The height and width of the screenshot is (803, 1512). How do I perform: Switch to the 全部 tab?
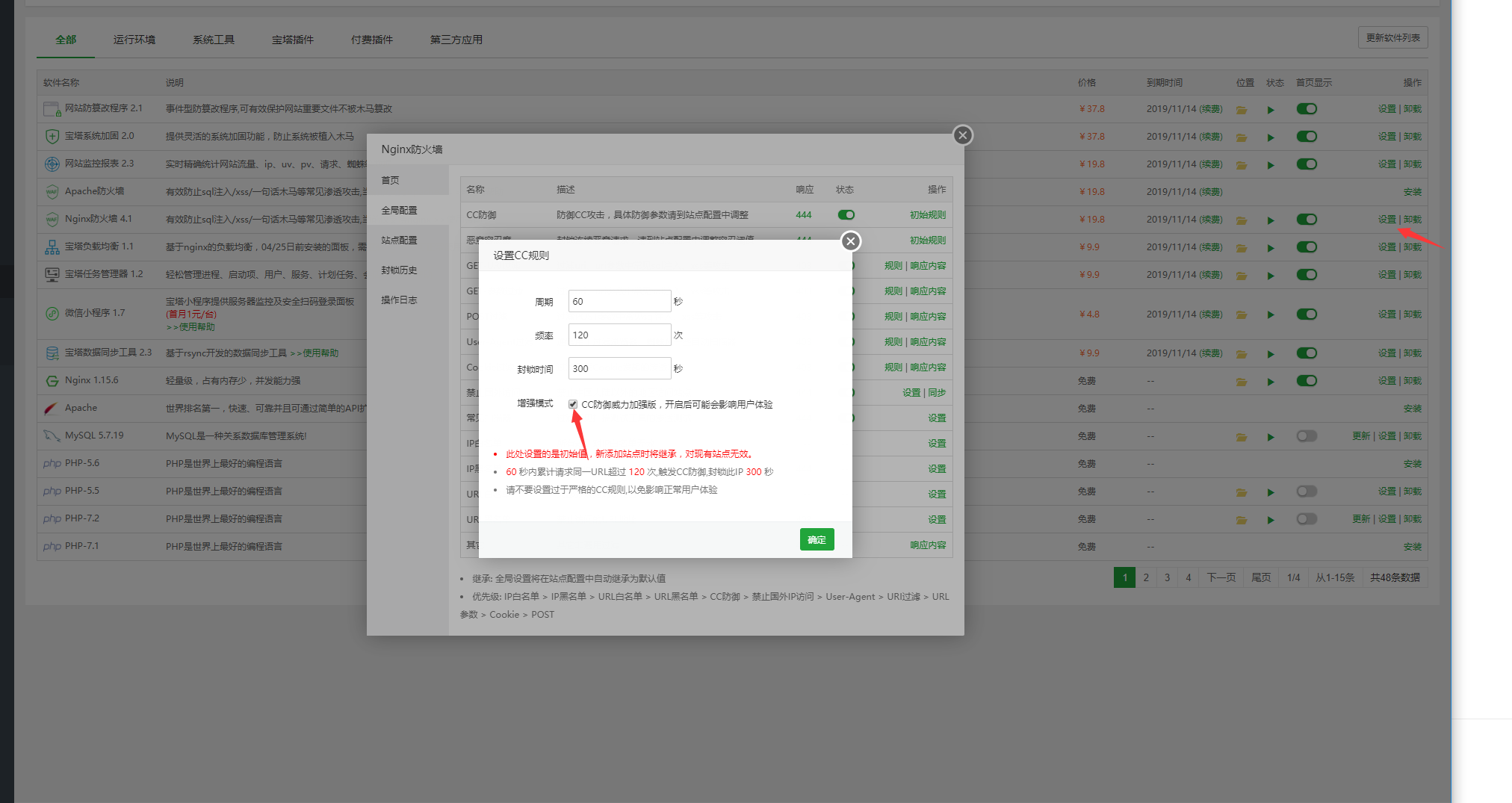66,40
